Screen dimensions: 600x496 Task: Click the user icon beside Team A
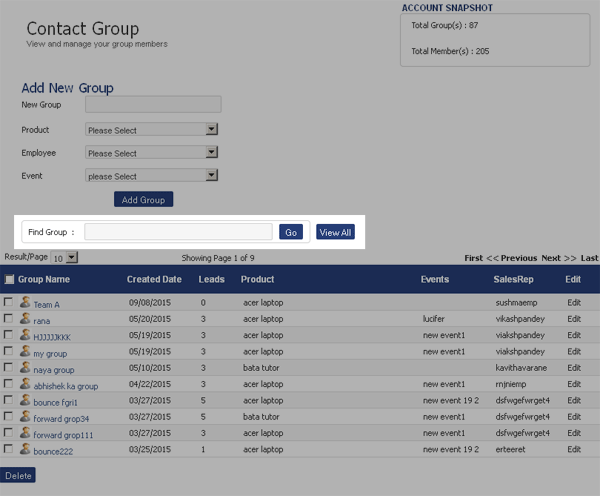pyautogui.click(x=25, y=302)
